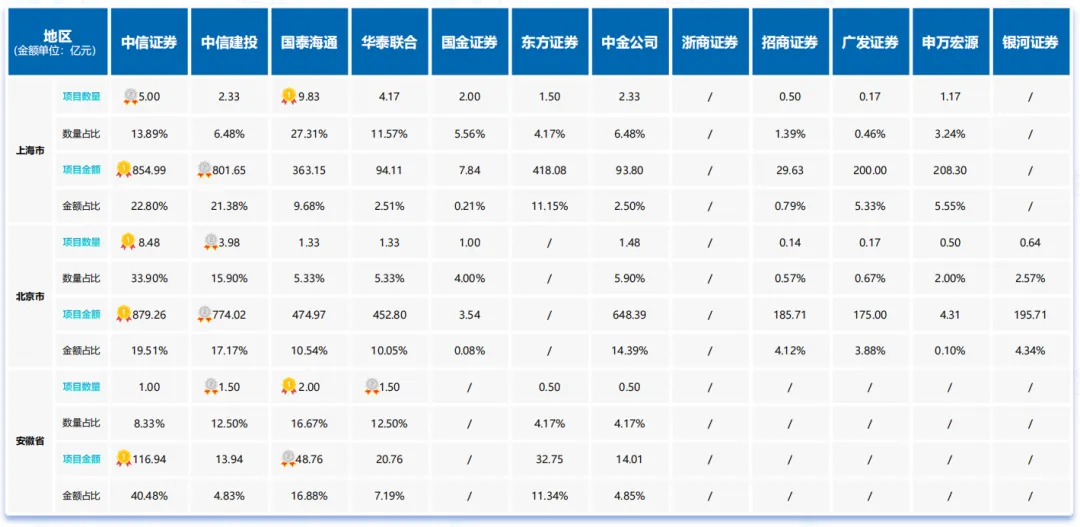
Task: Select the 中信建投 column header
Action: pyautogui.click(x=229, y=42)
